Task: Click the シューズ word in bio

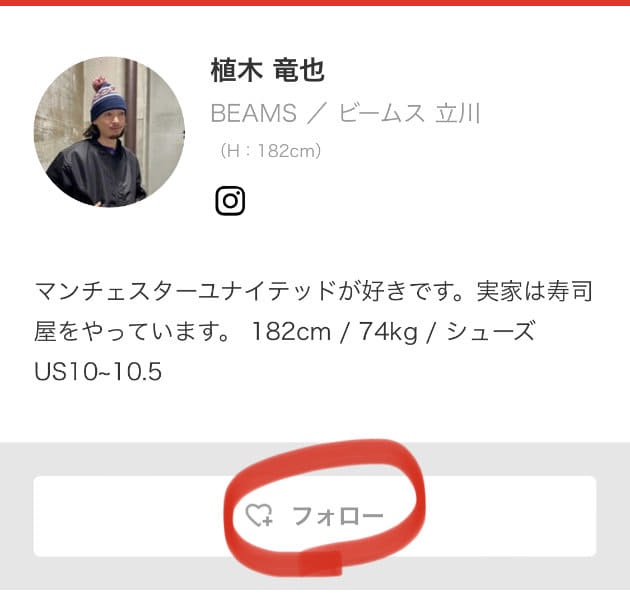Action: pos(491,332)
